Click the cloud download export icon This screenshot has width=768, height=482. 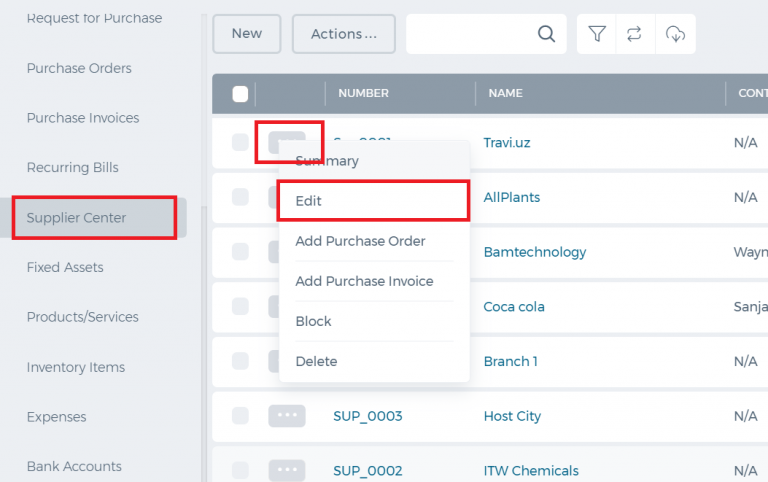675,34
